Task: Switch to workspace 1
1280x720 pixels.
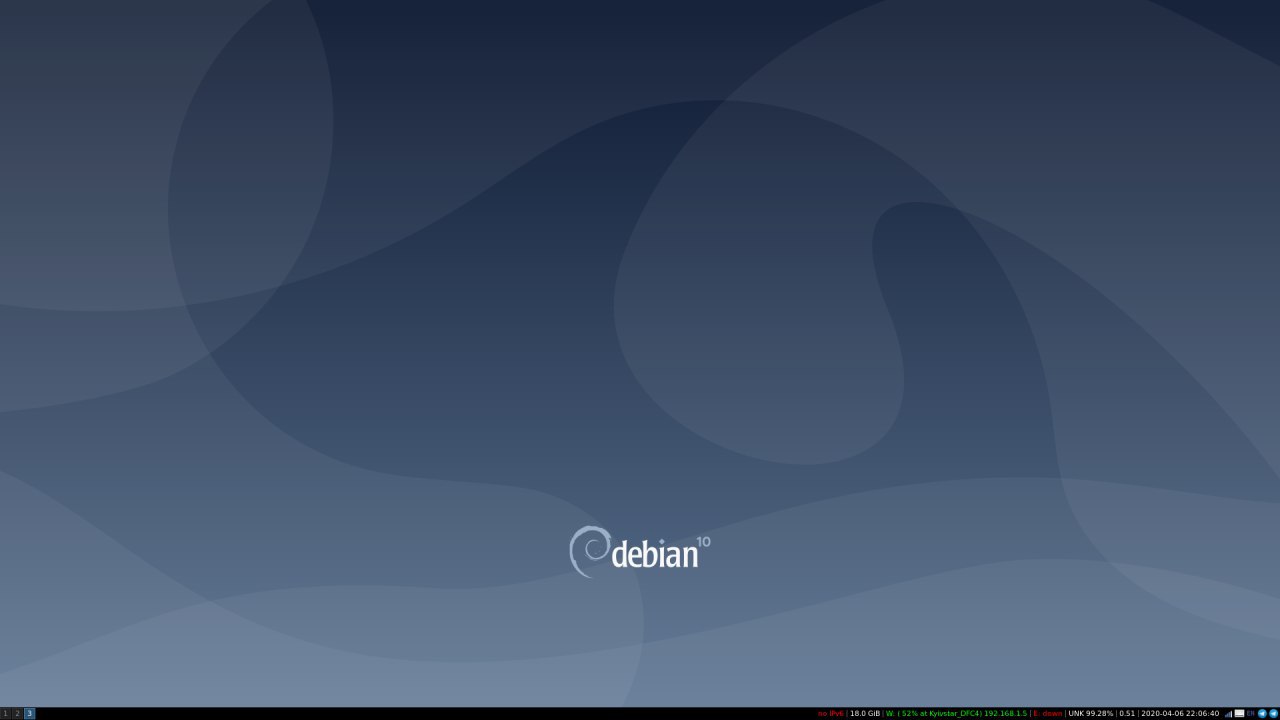Action: pyautogui.click(x=5, y=714)
